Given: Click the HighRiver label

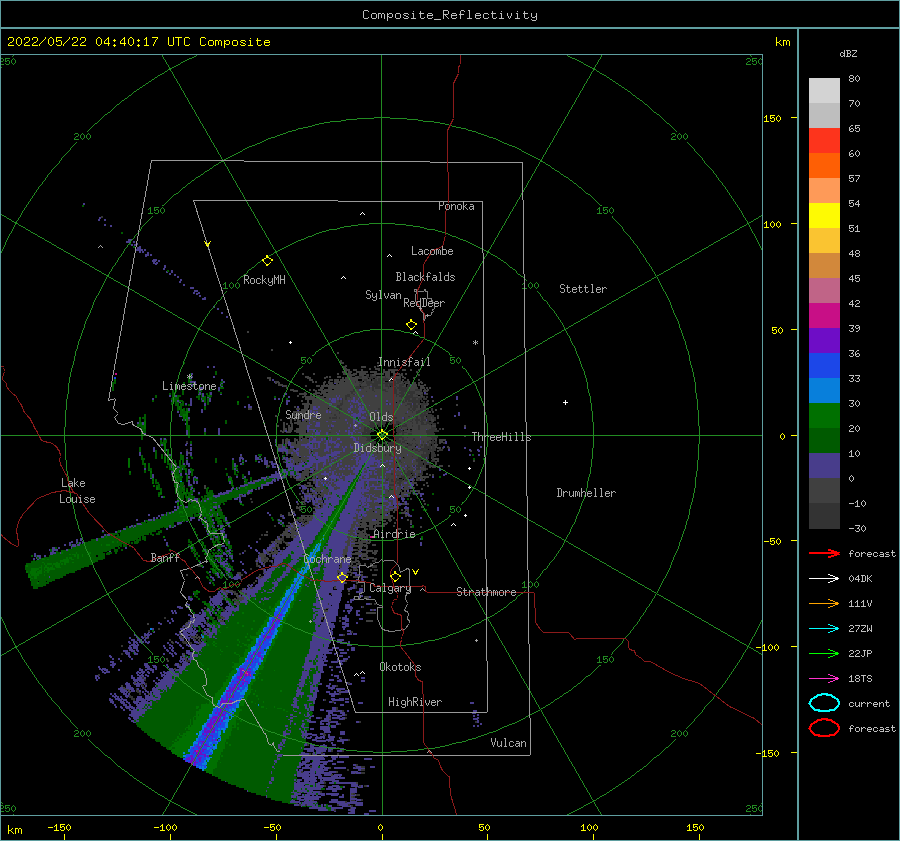Looking at the screenshot, I should point(415,702).
